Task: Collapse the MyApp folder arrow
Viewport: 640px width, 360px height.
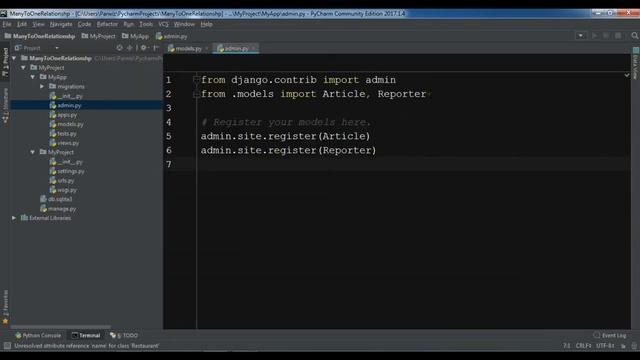Action: pos(33,77)
